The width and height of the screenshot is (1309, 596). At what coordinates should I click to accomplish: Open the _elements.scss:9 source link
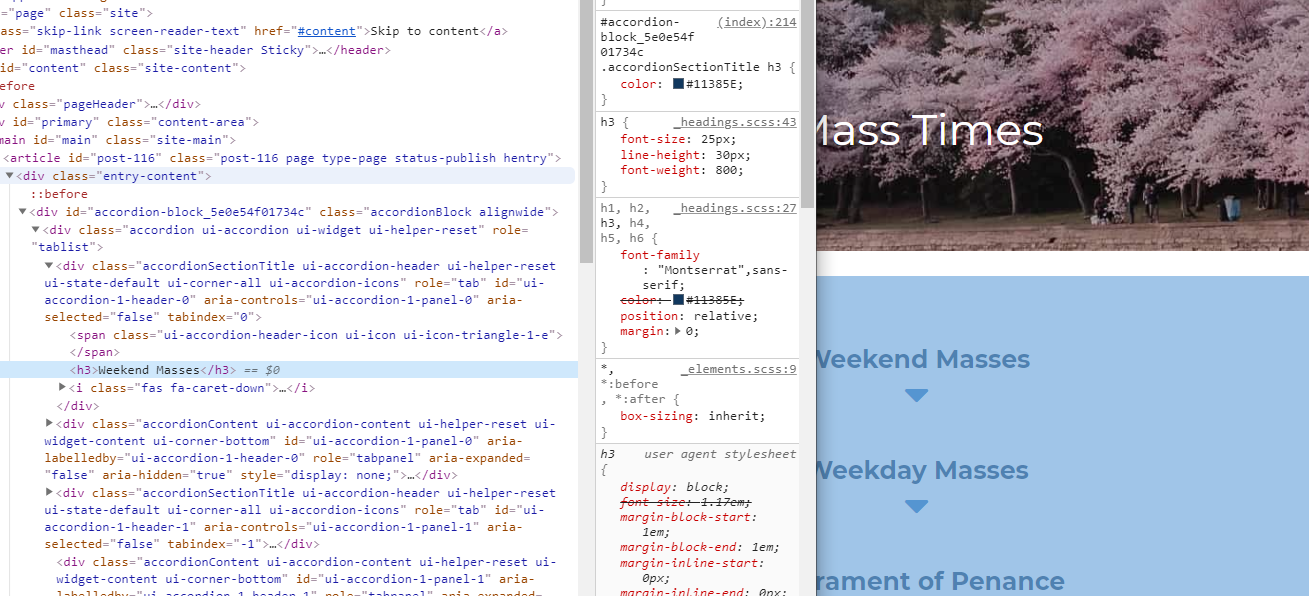point(738,369)
